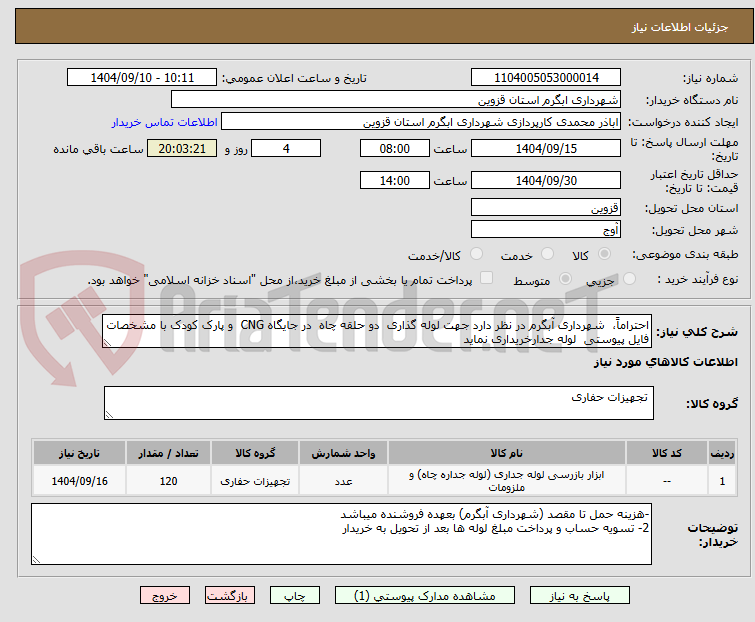Click the buyer name field شهرداری ابگرم

click(x=396, y=100)
